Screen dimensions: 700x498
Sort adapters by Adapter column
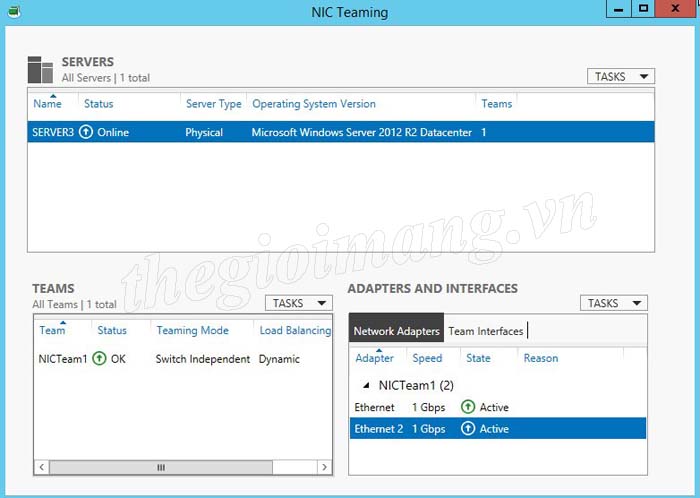point(375,358)
